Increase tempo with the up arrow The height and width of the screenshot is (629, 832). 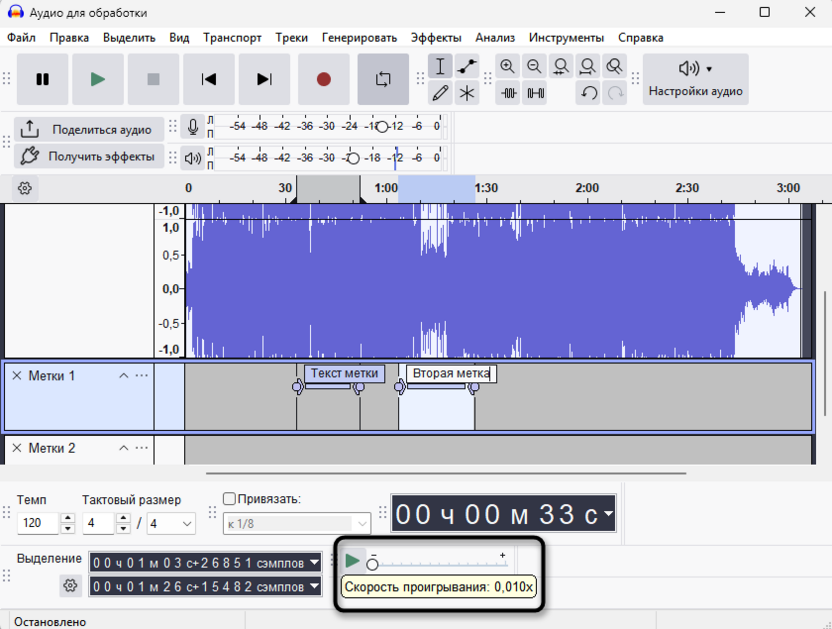point(67,518)
